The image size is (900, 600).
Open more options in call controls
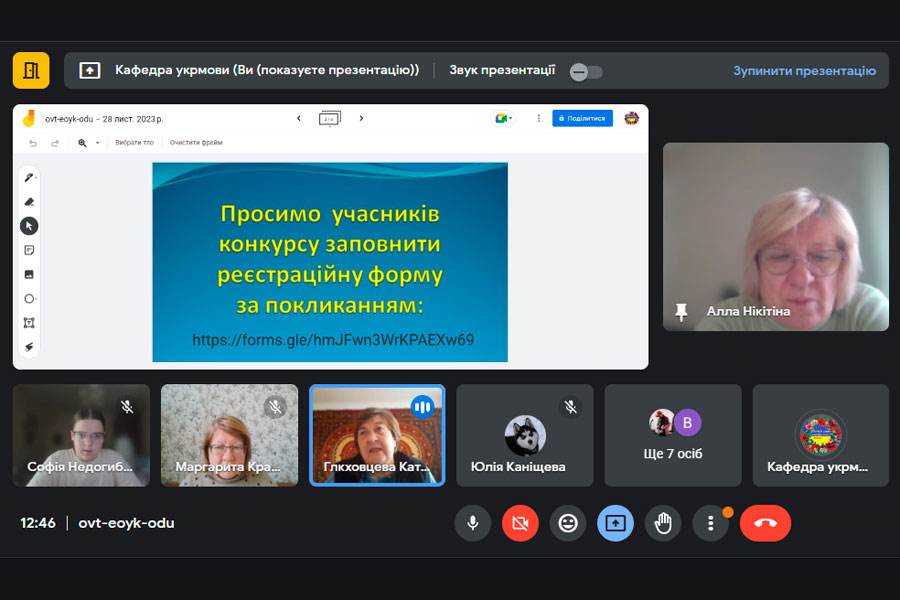(710, 523)
